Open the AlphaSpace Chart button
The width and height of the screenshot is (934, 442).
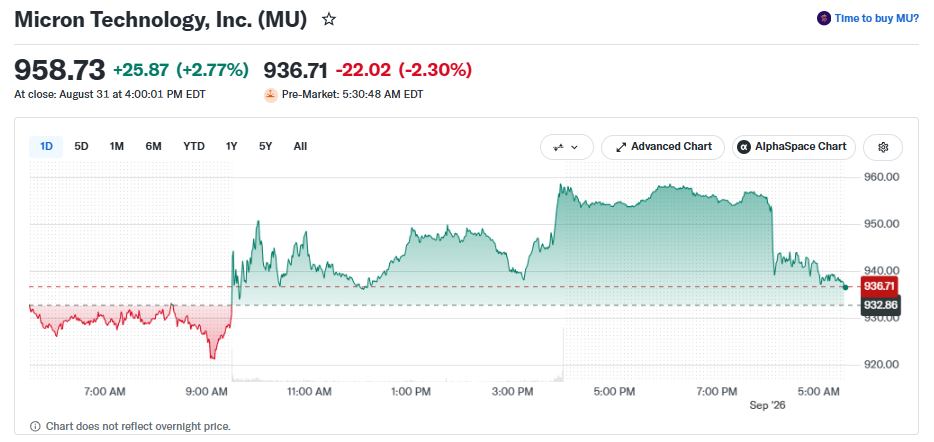(x=794, y=147)
